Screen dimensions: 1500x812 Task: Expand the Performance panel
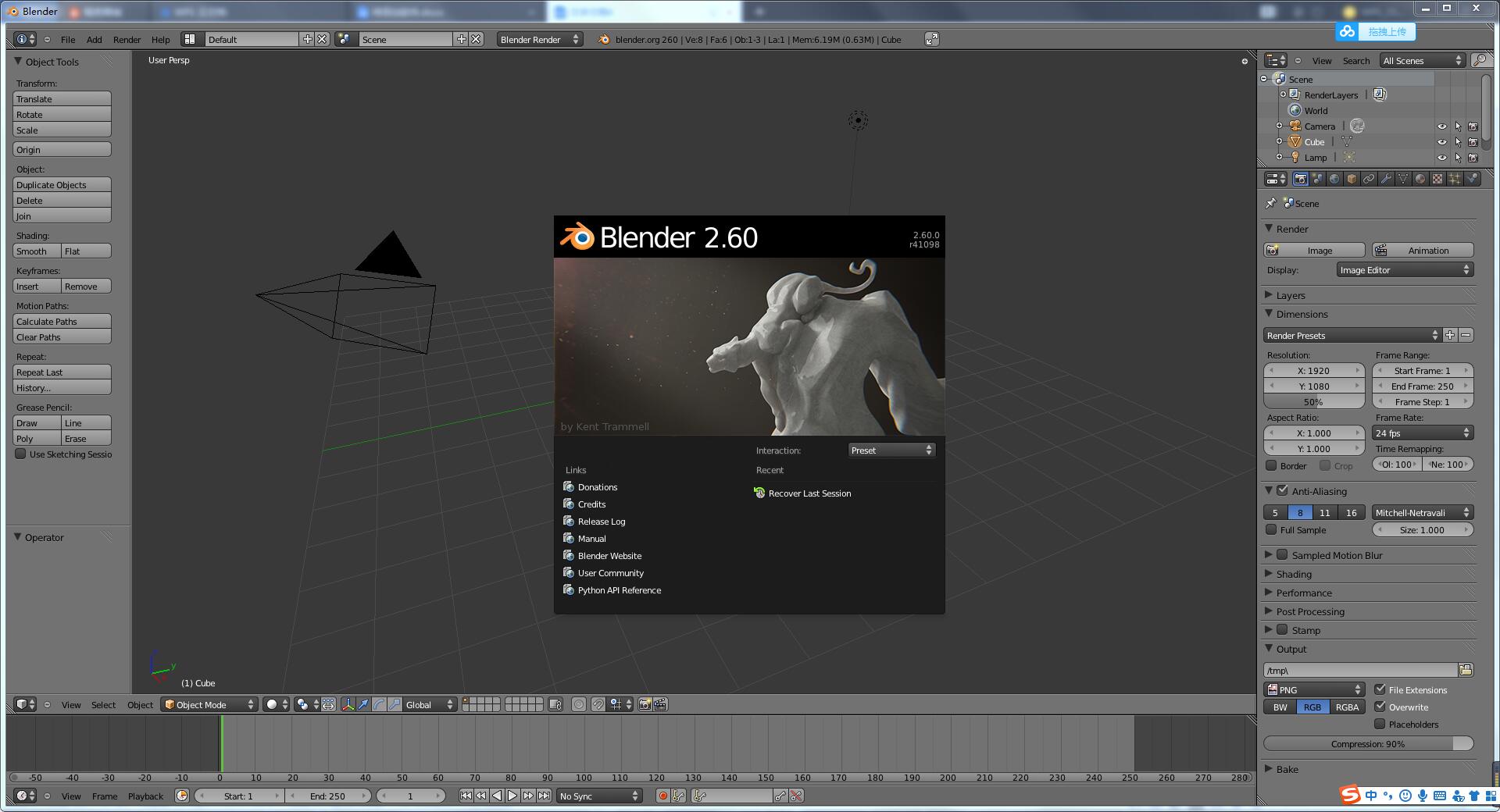pyautogui.click(x=1304, y=593)
